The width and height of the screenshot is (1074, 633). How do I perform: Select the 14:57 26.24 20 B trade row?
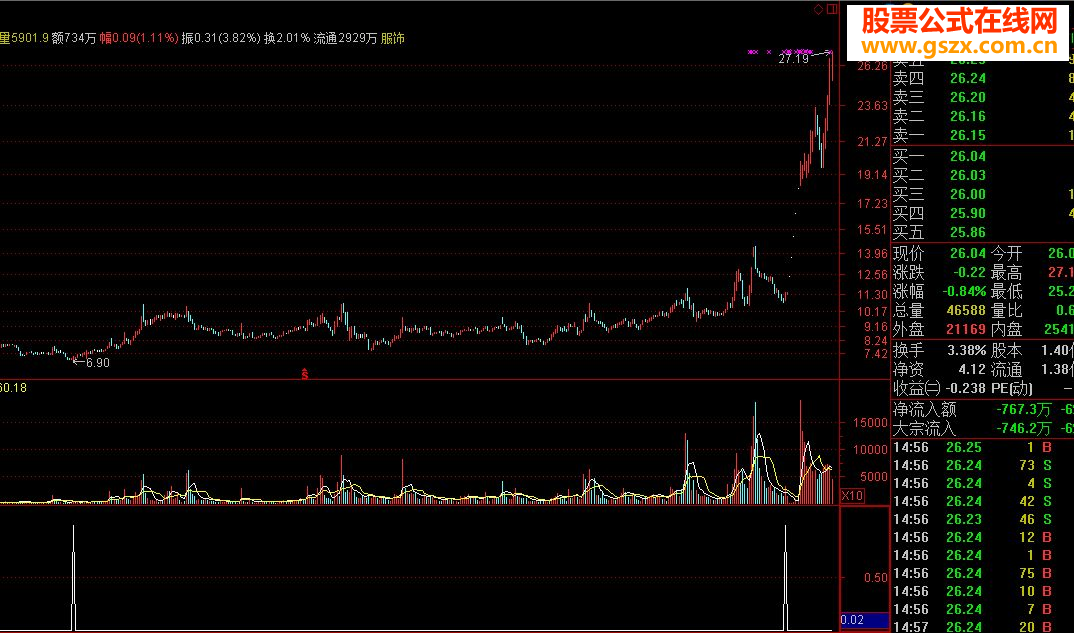(982, 626)
